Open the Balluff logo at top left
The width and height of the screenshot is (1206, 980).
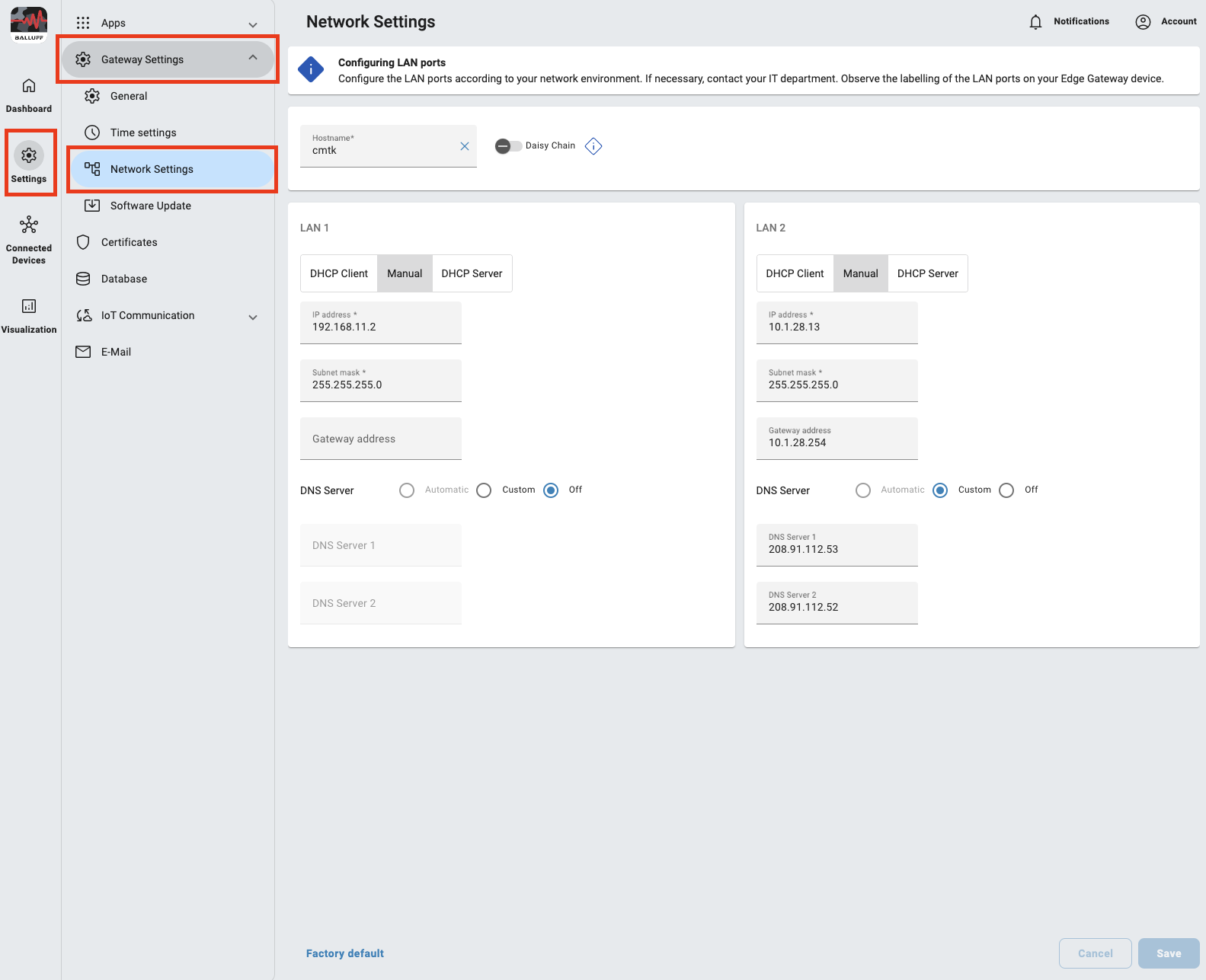pos(29,24)
